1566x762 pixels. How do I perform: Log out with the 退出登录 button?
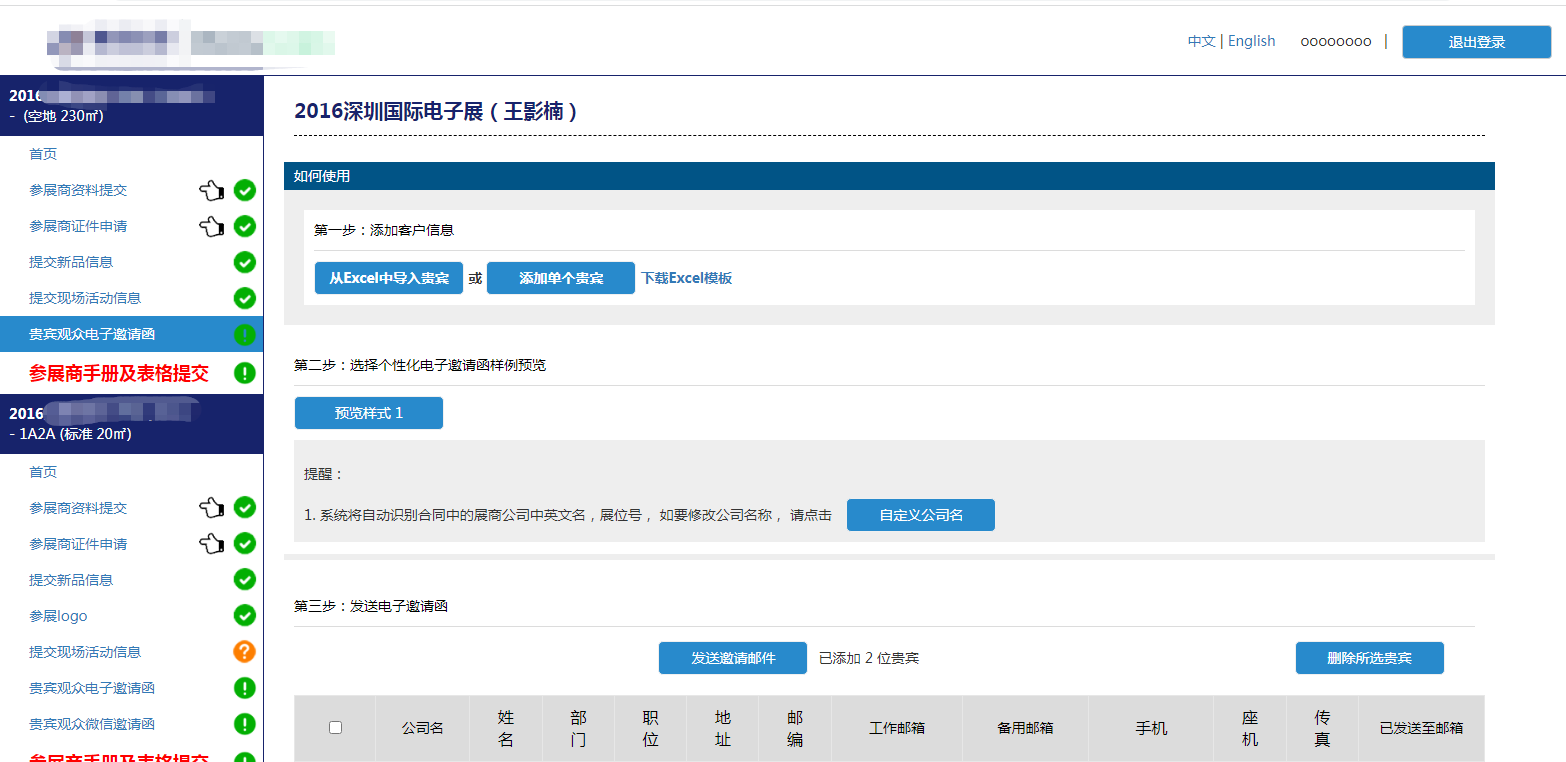(x=1477, y=42)
